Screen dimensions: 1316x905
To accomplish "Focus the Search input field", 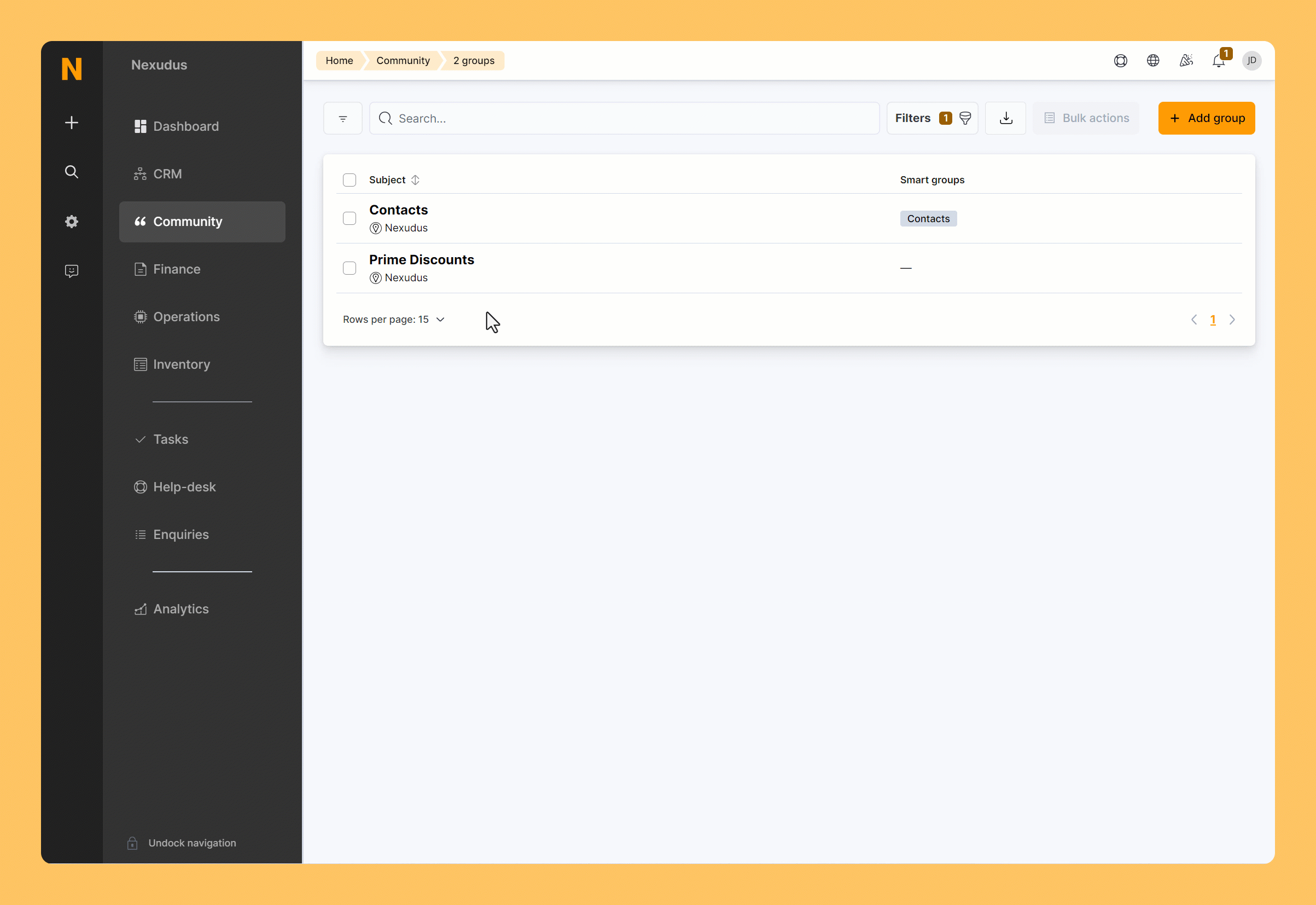I will pyautogui.click(x=624, y=118).
